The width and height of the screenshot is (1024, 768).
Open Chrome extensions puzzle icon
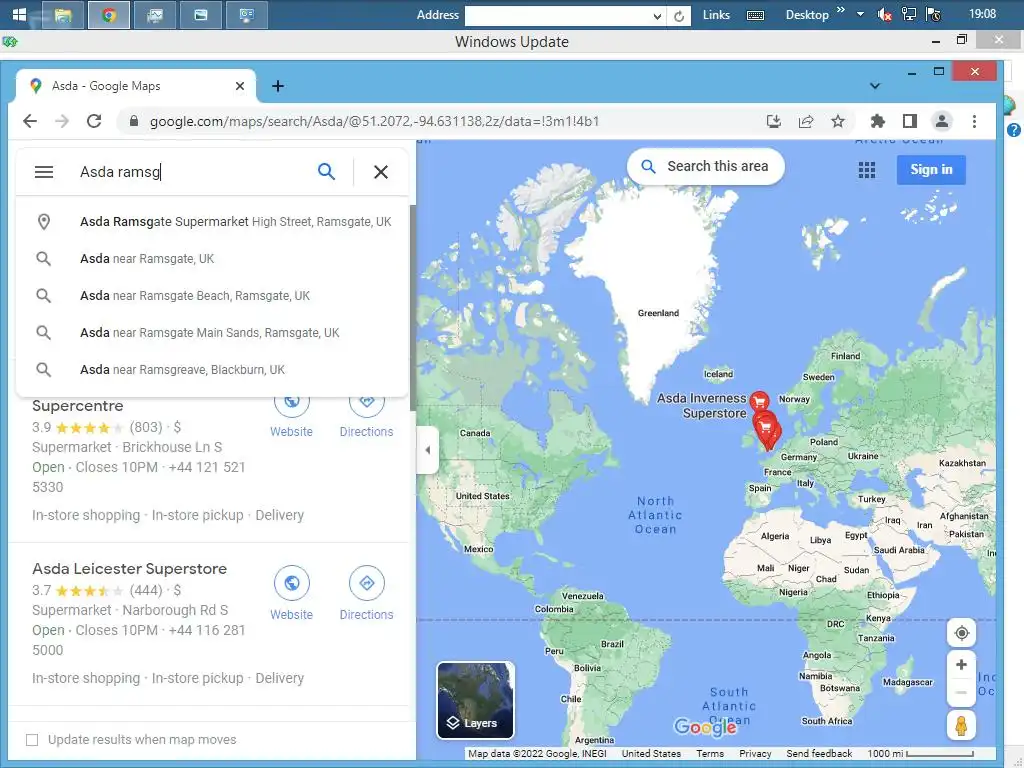pos(878,121)
